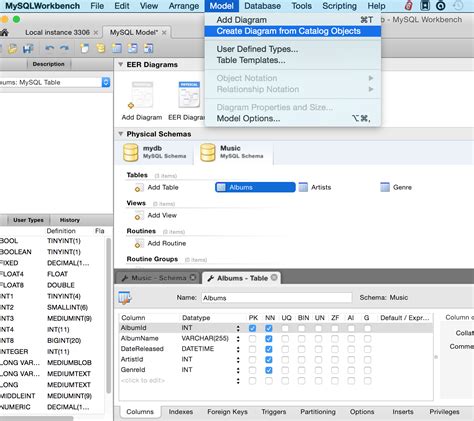
Task: Switch to the Inserts tab
Action: (x=403, y=412)
